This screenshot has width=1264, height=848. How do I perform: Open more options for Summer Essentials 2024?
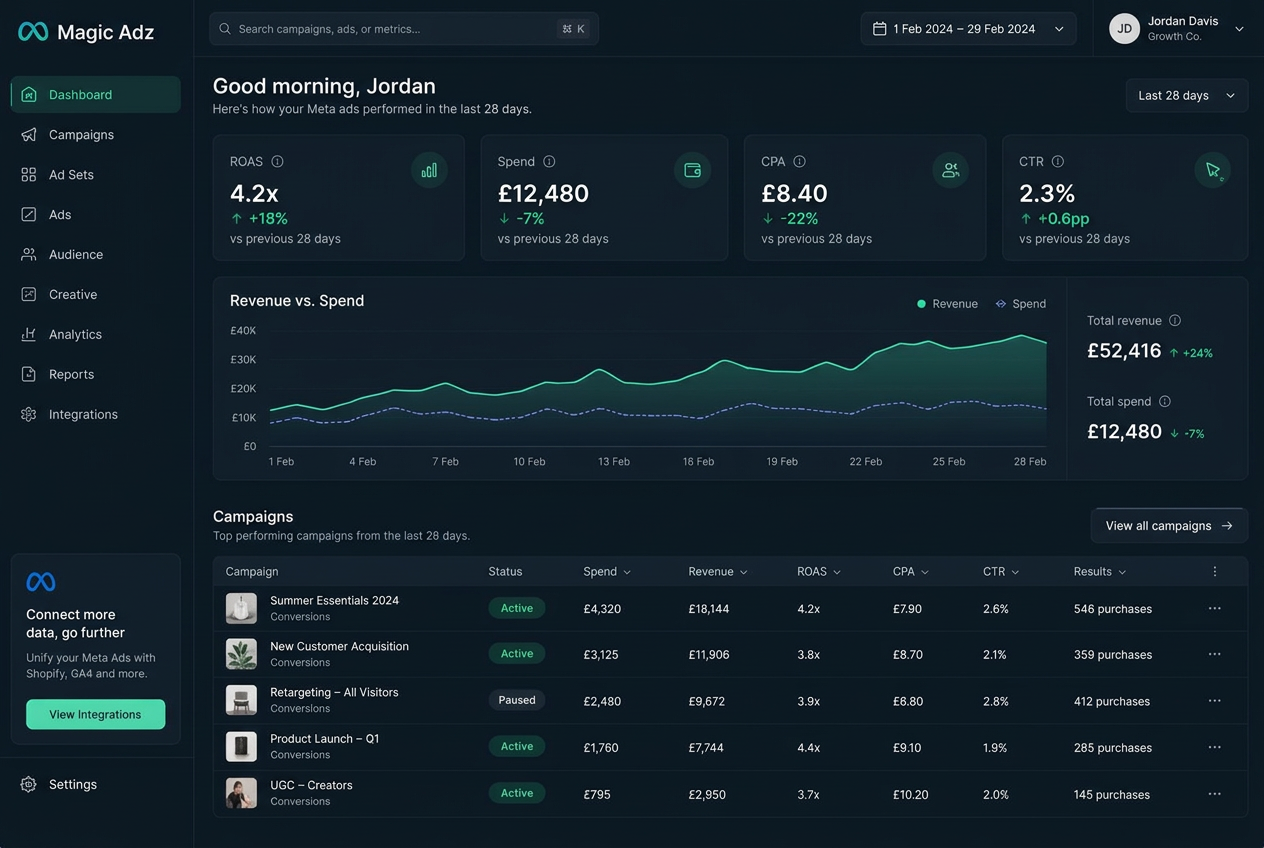(x=1215, y=609)
